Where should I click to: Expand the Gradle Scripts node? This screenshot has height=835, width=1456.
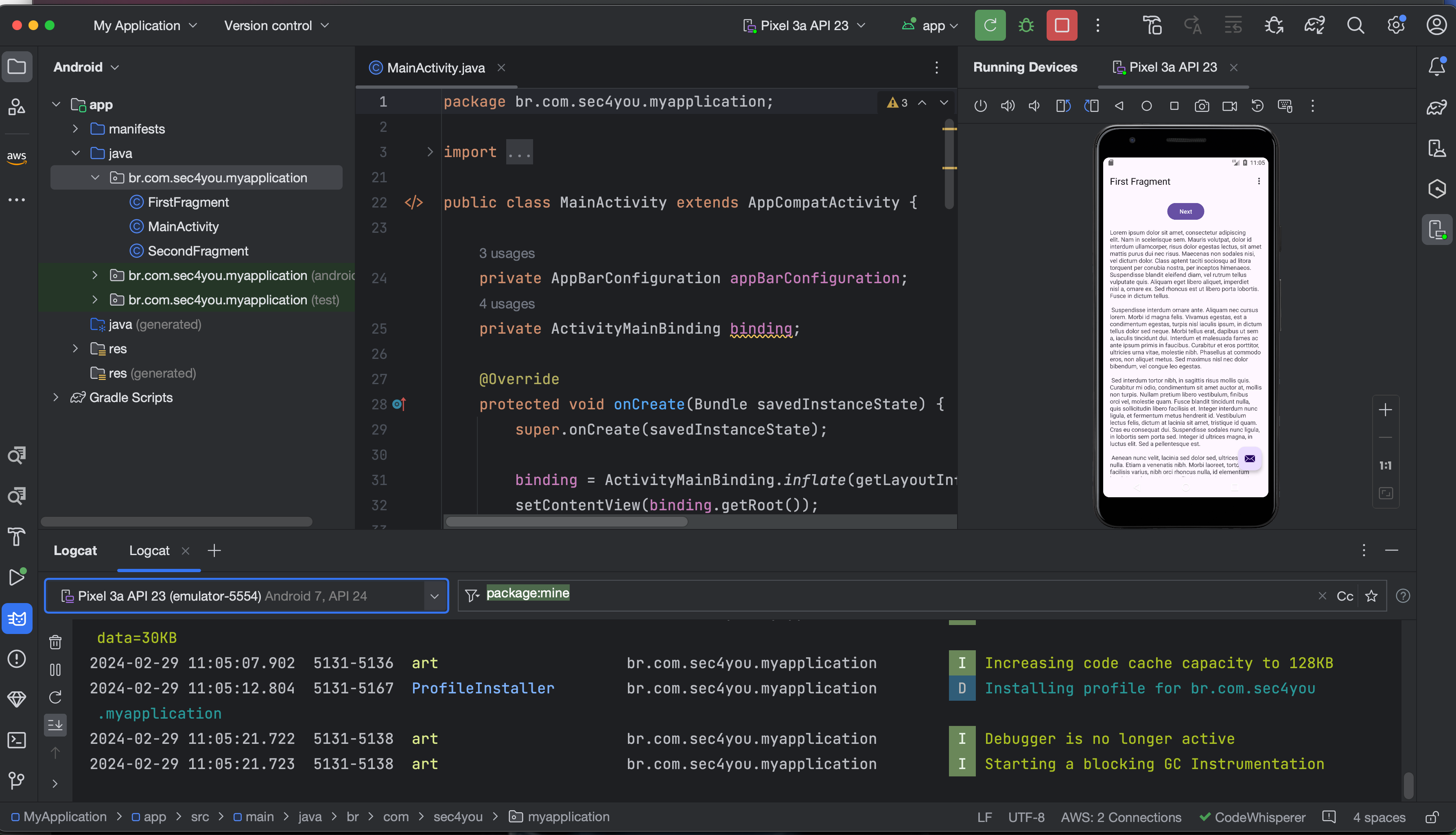point(56,398)
